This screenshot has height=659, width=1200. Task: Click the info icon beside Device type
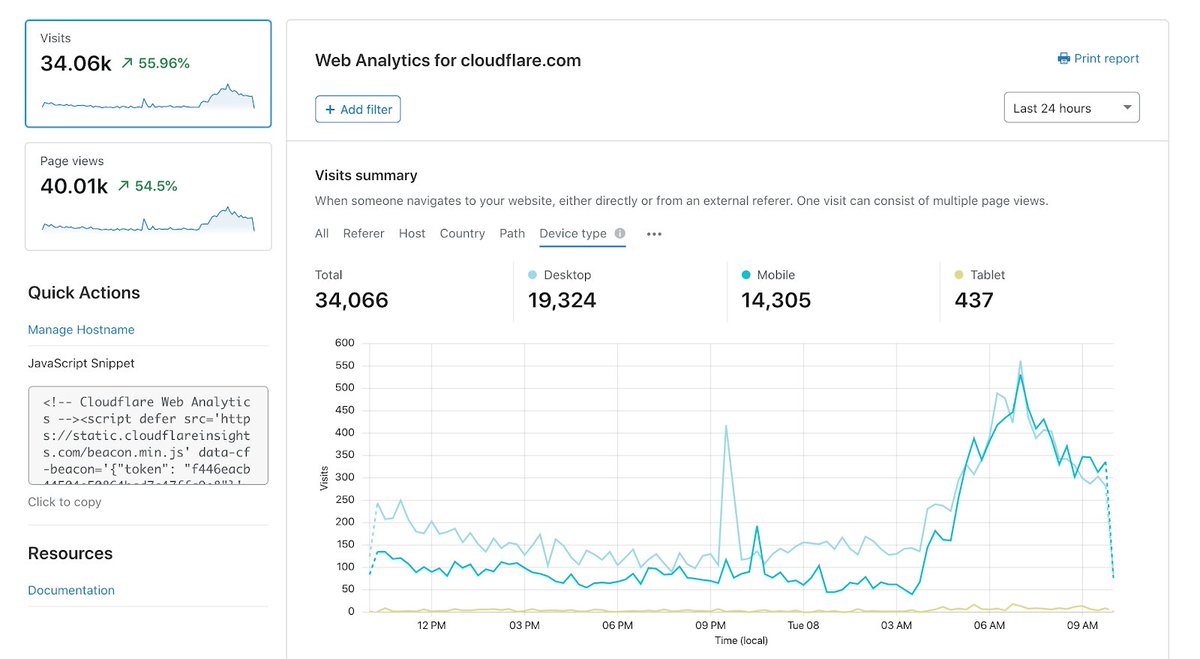click(x=620, y=233)
